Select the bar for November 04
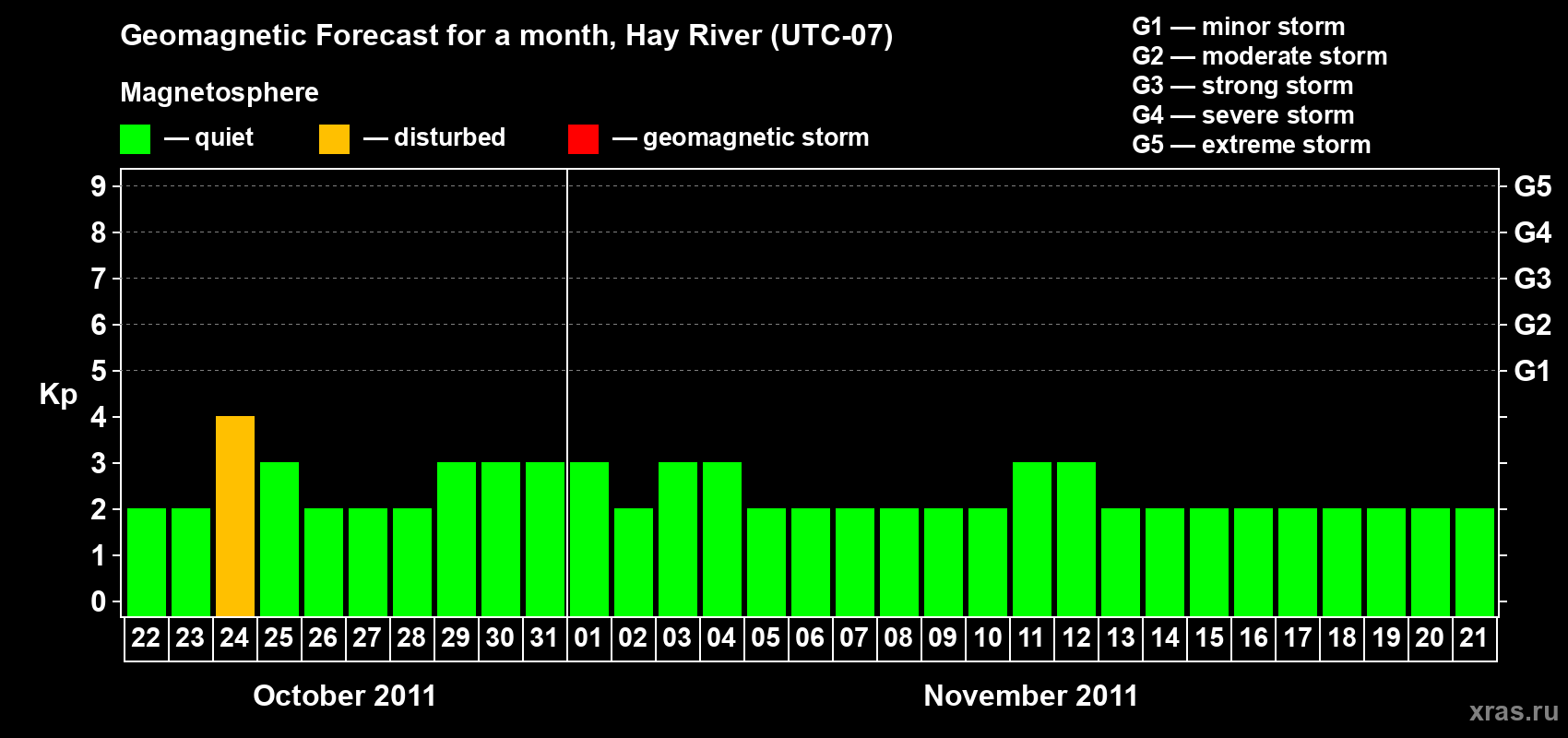The height and width of the screenshot is (738, 1568). click(722, 539)
